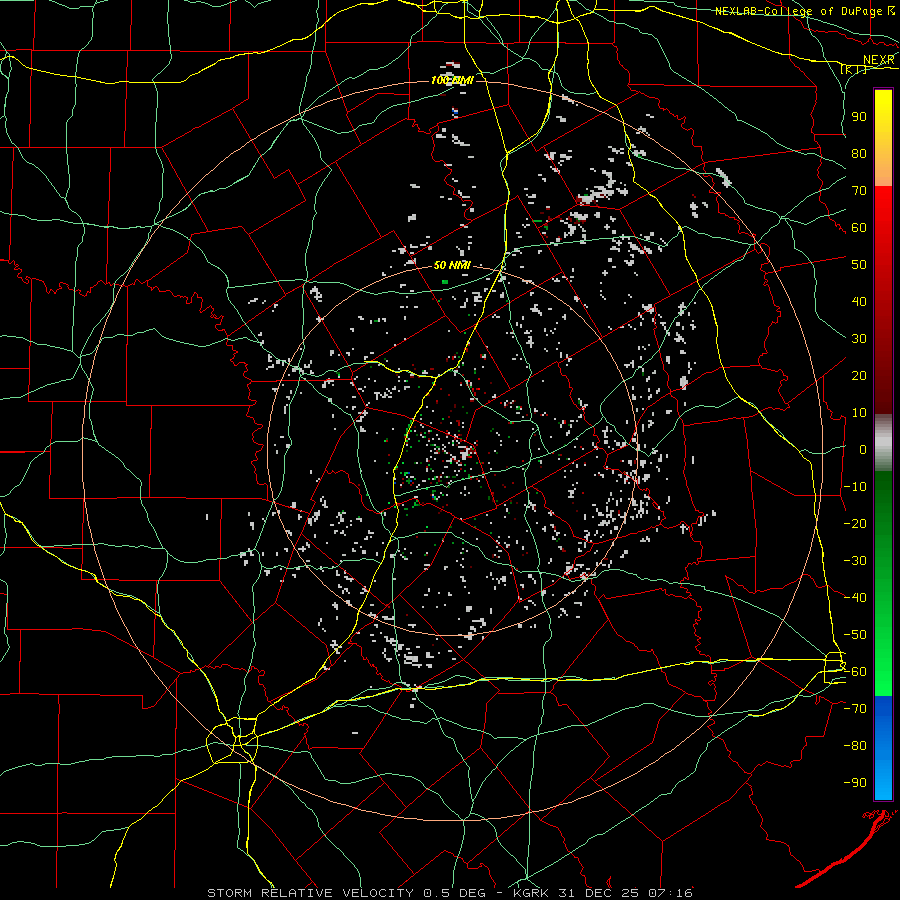Click the "50 NMI" range ring label
This screenshot has width=900, height=900.
pos(452,265)
